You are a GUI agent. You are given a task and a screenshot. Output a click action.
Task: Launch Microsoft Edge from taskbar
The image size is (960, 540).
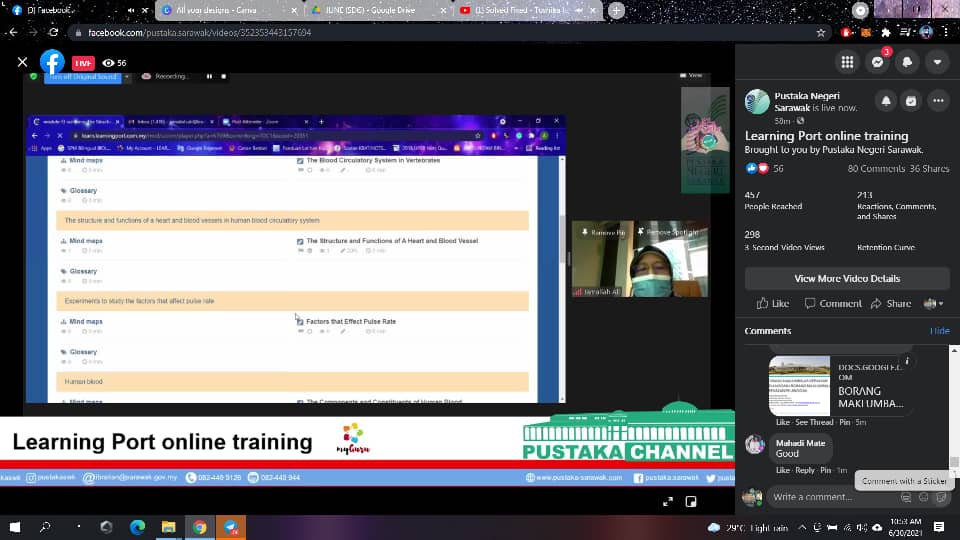coord(138,527)
